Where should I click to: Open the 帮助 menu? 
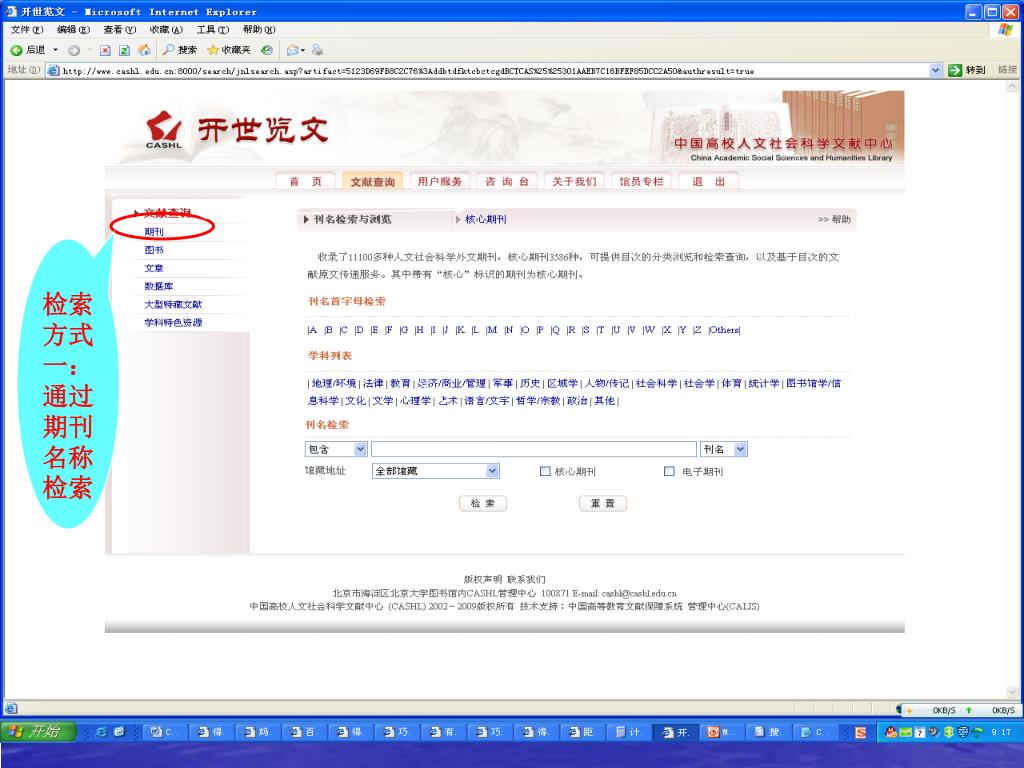[x=259, y=29]
